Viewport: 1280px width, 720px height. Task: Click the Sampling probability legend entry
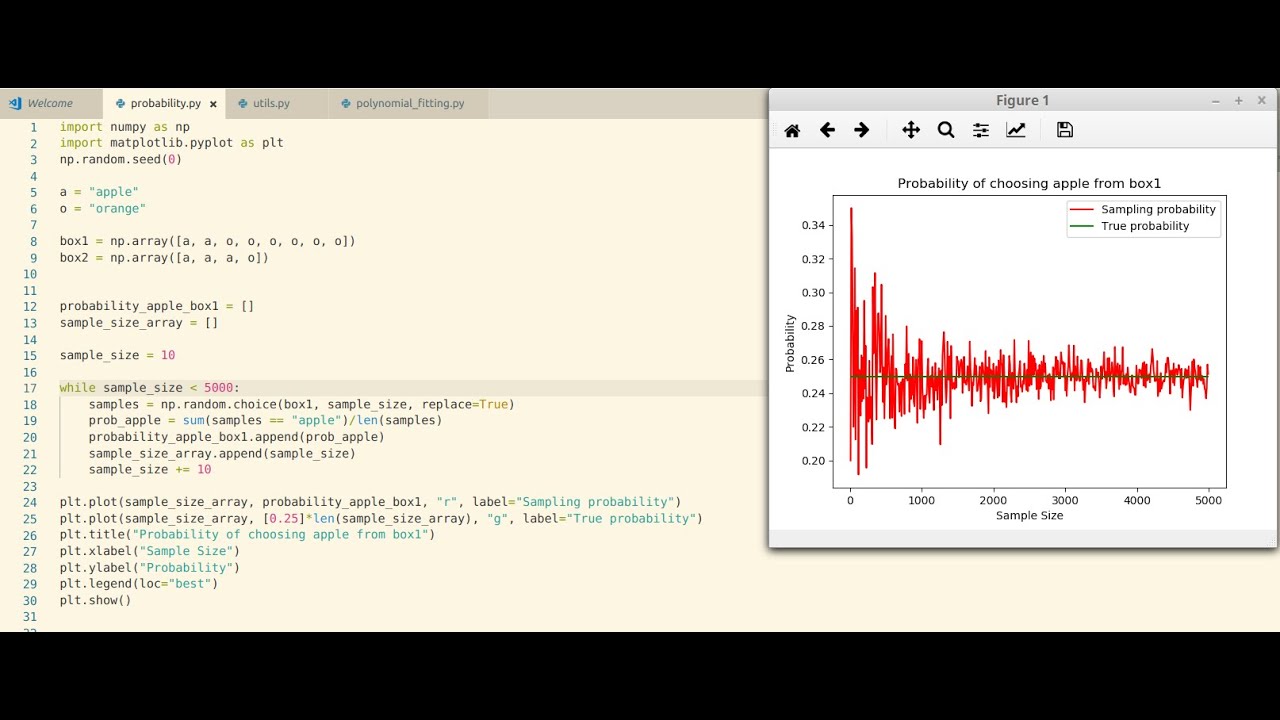1143,210
